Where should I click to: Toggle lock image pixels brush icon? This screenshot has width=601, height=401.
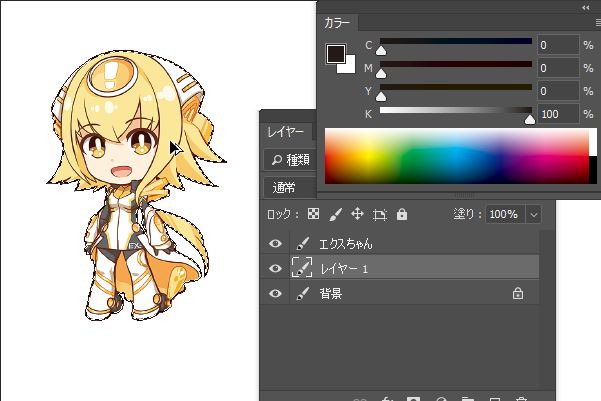click(x=335, y=214)
